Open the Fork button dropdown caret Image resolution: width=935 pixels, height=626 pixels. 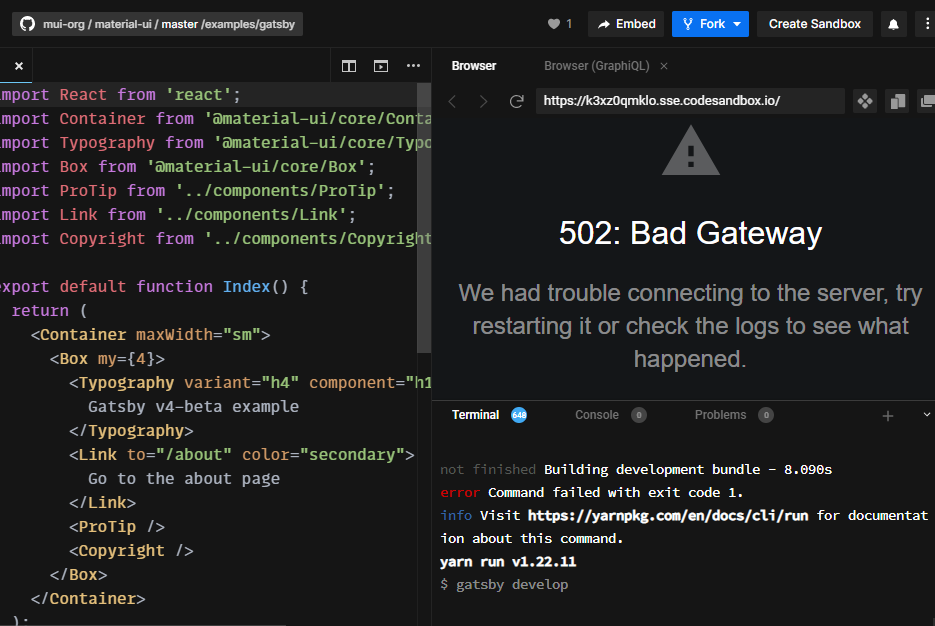[x=736, y=24]
